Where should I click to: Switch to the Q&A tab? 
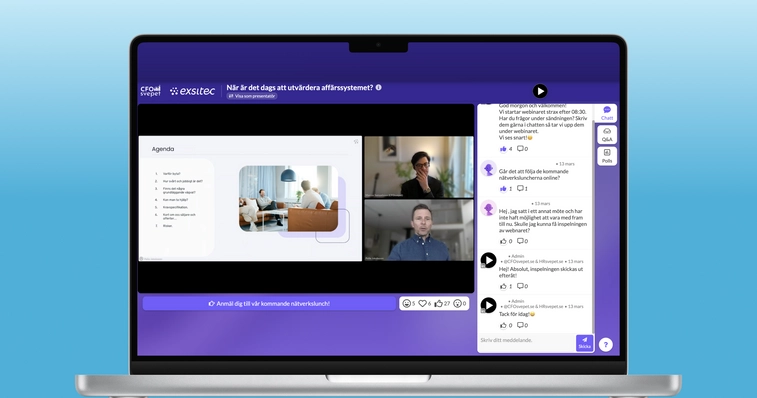pyautogui.click(x=607, y=135)
